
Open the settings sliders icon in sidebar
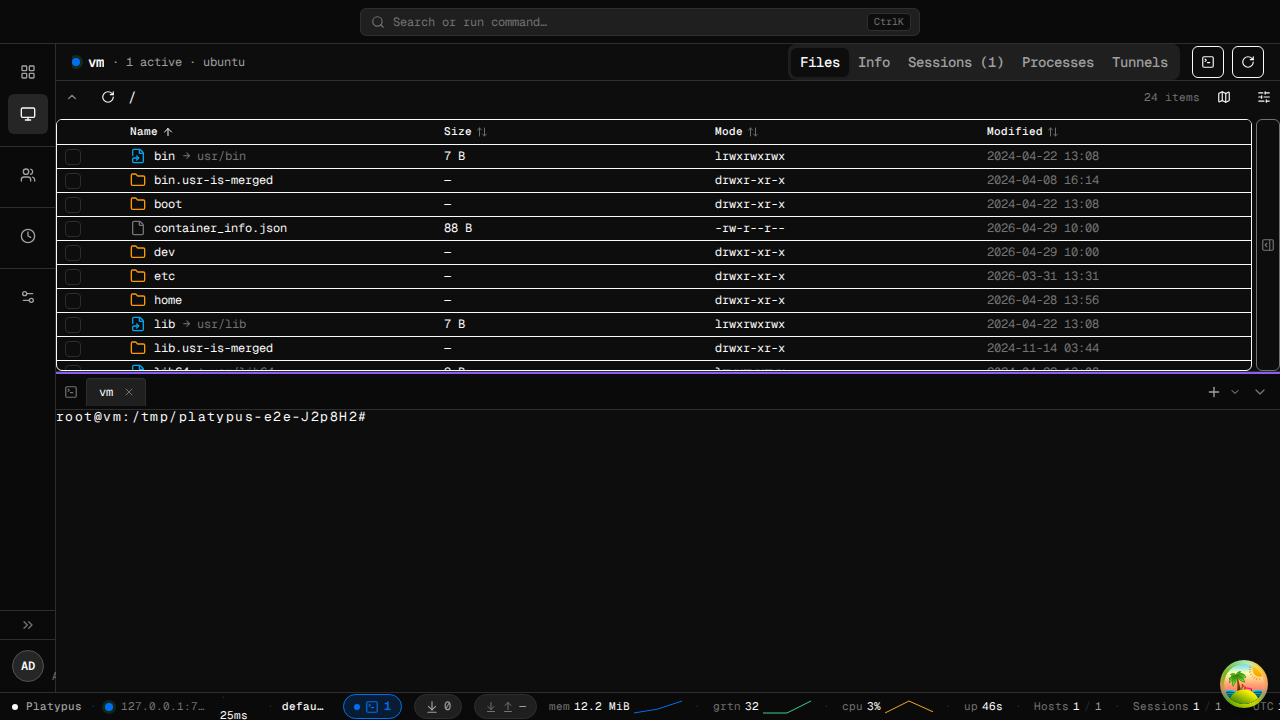(x=28, y=297)
